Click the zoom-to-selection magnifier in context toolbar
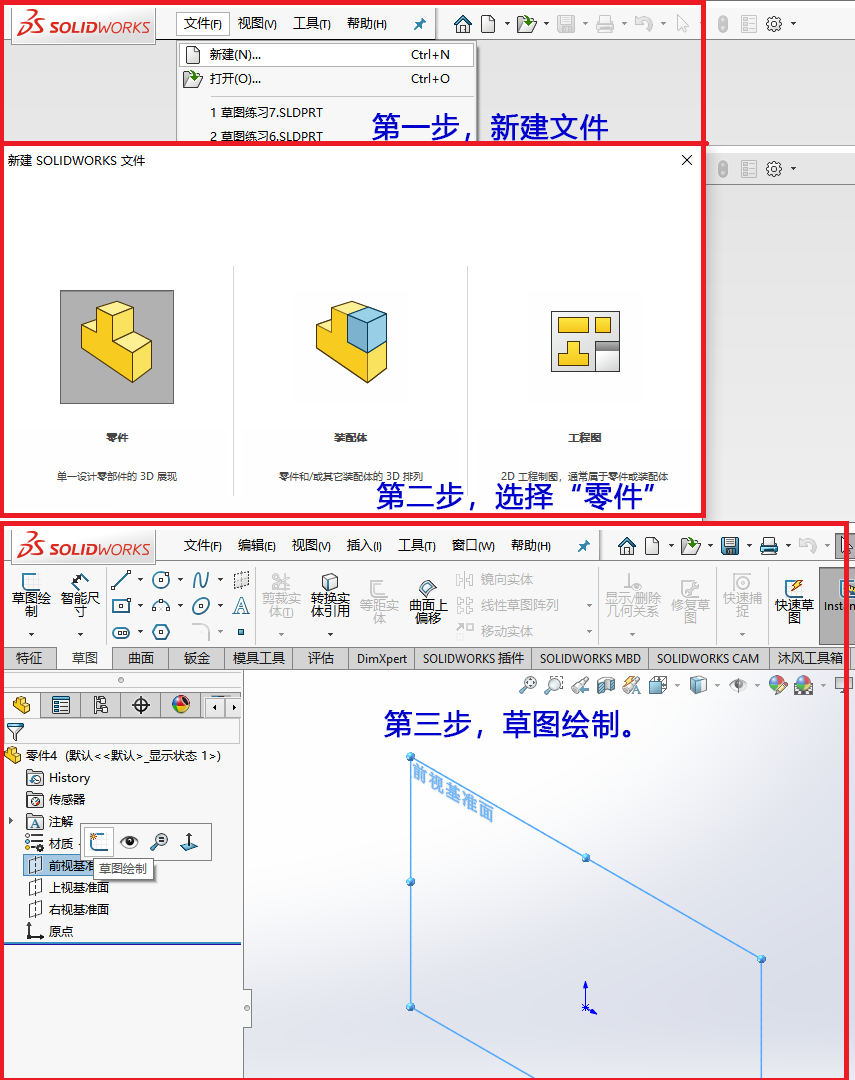 click(x=159, y=842)
